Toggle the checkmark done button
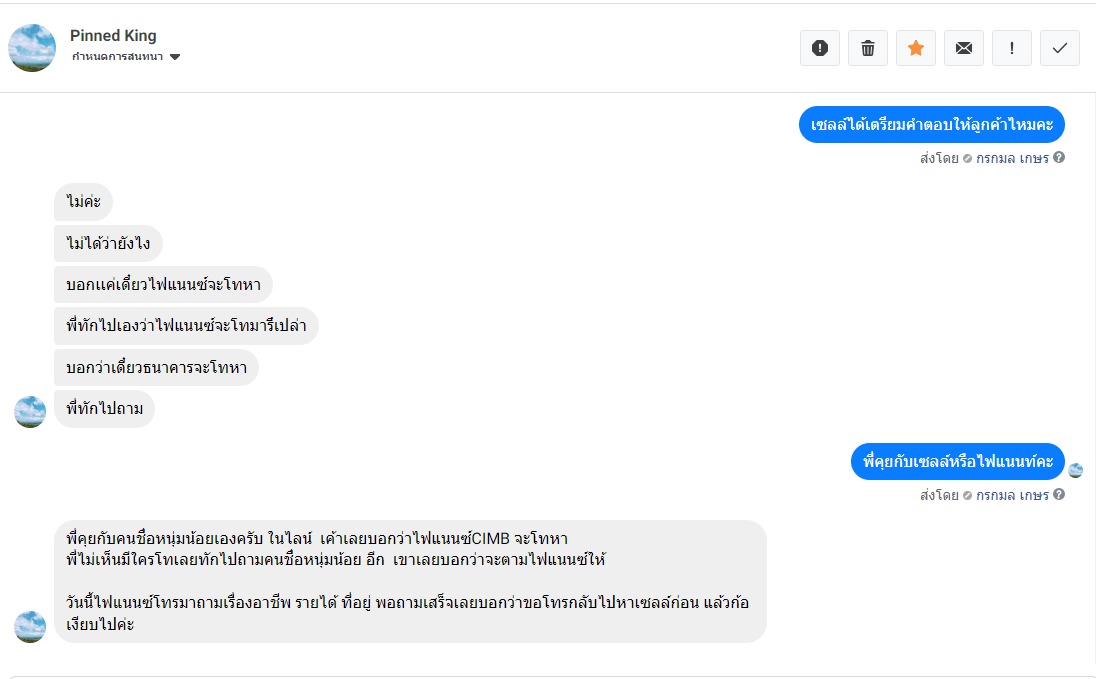Image resolution: width=1096 pixels, height=679 pixels. pos(1060,48)
